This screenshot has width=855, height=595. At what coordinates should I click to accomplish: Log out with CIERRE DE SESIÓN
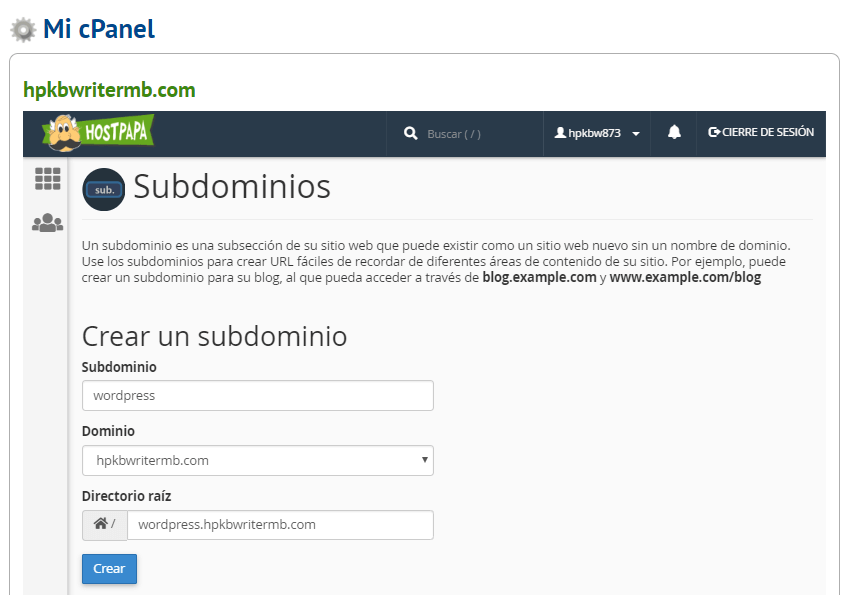(x=761, y=133)
